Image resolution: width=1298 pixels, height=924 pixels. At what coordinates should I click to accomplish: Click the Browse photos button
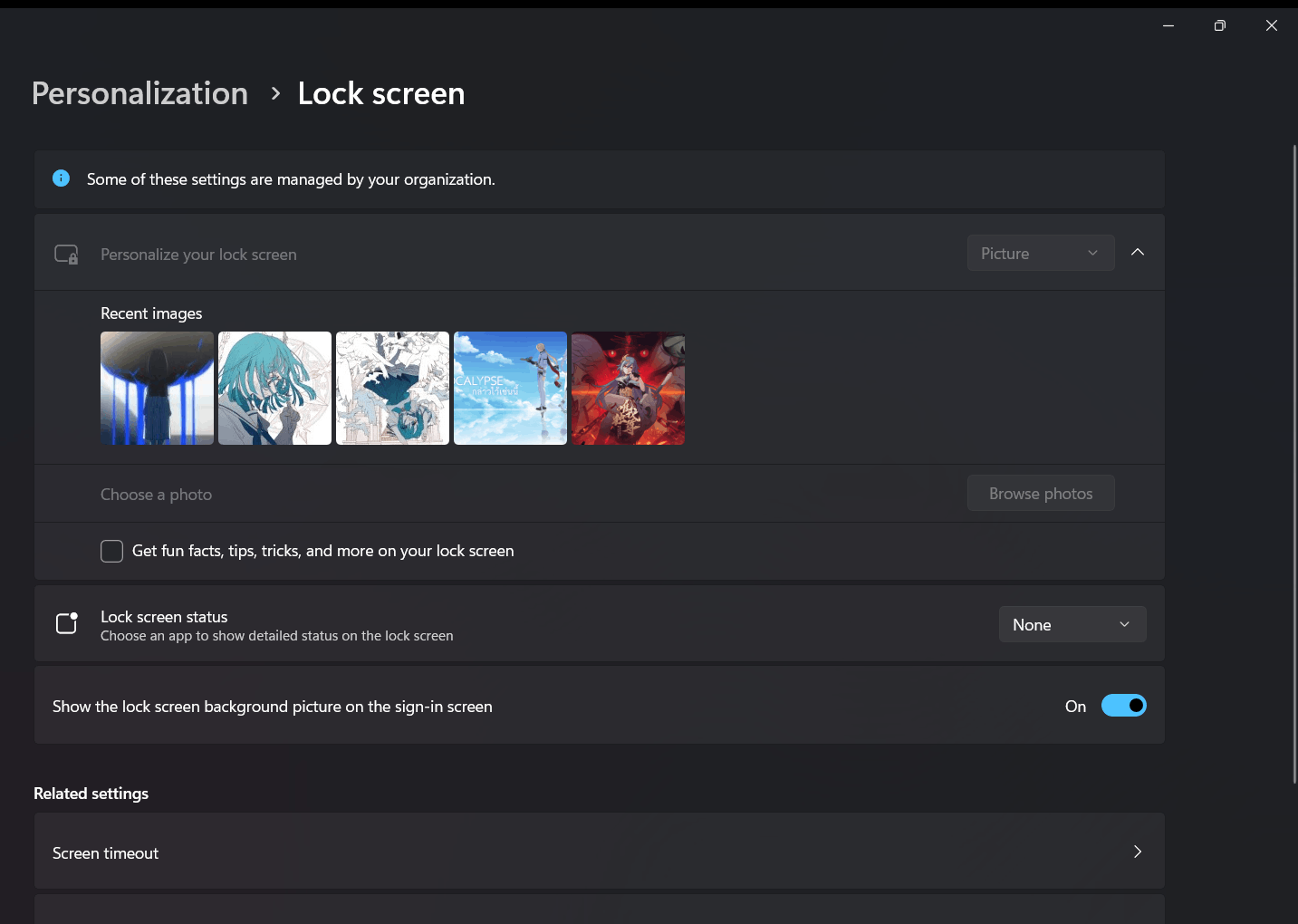1041,494
